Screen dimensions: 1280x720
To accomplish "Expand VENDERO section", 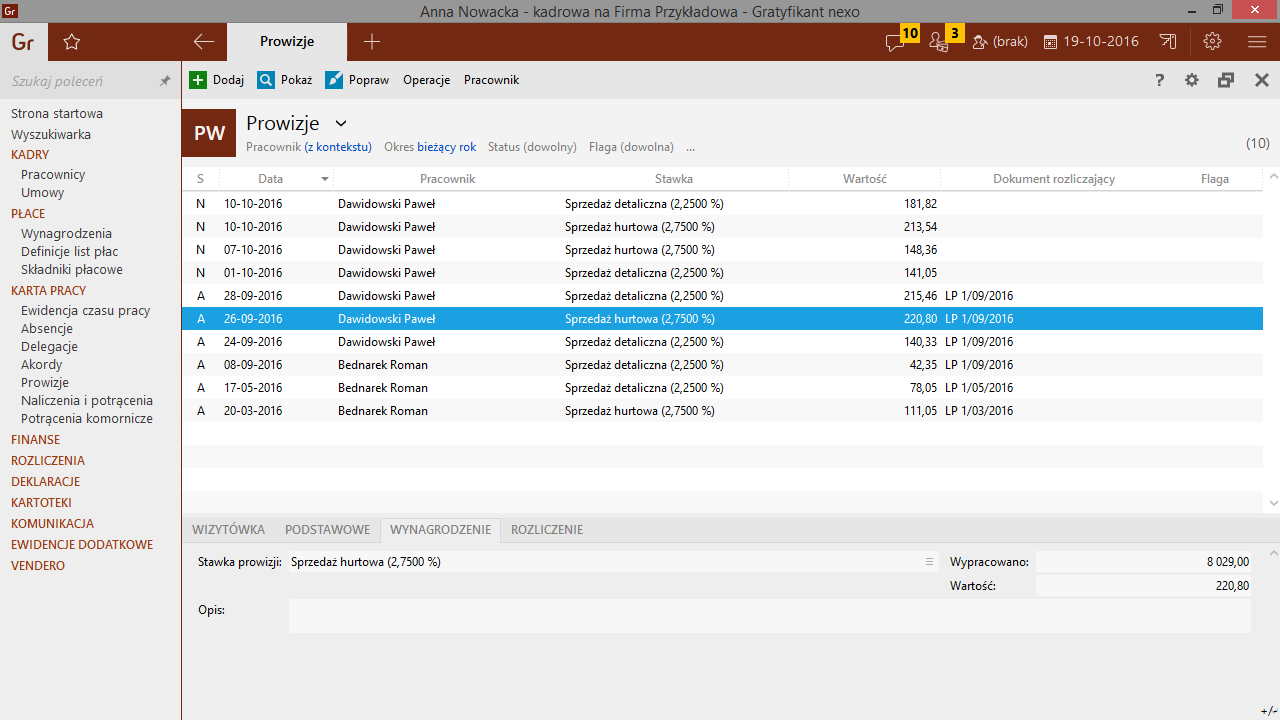I will coord(38,566).
